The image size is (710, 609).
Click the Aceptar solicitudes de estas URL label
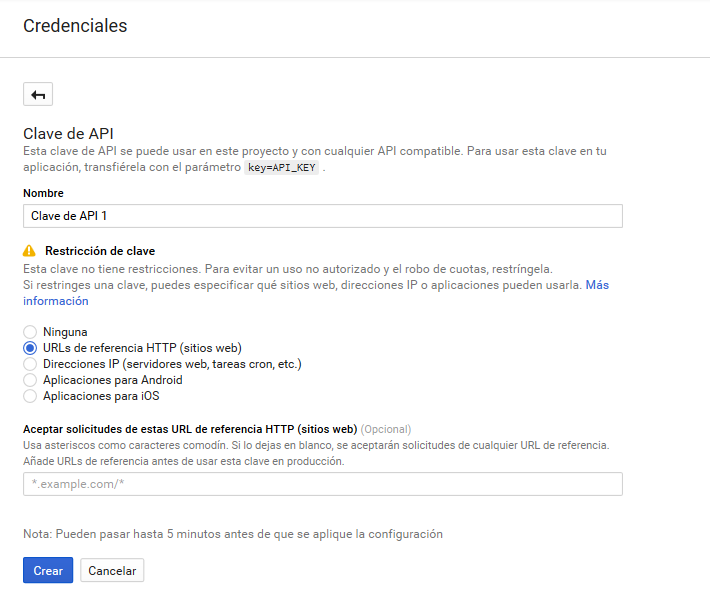pyautogui.click(x=190, y=429)
